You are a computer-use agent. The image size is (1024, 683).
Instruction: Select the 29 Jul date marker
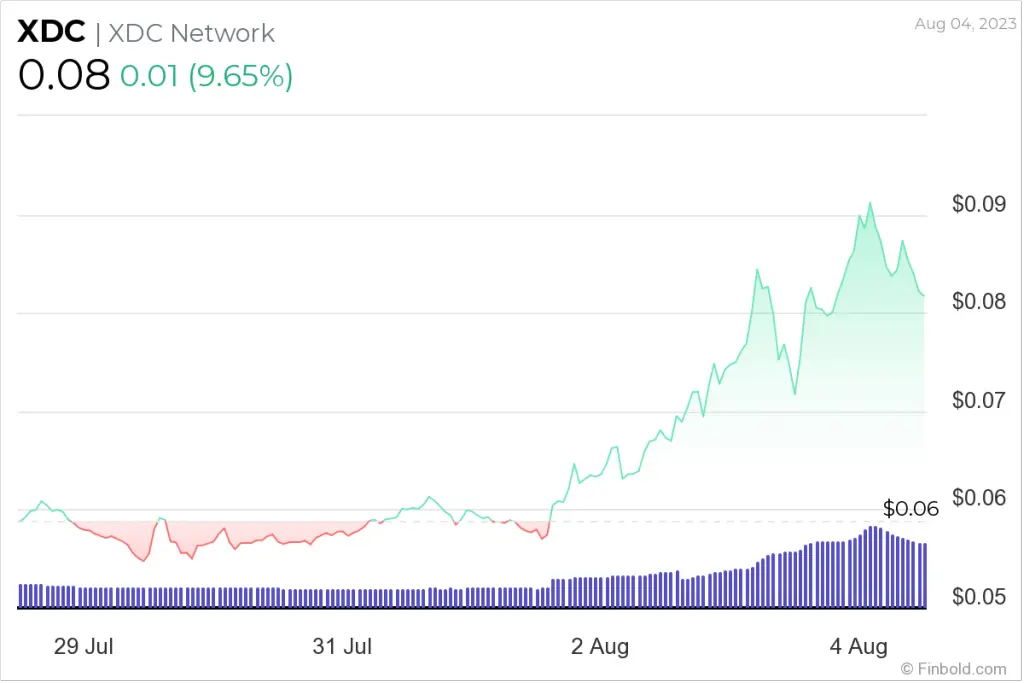pyautogui.click(x=83, y=647)
